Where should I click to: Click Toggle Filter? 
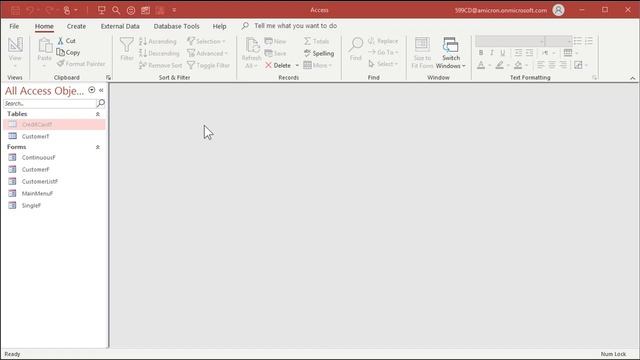tap(209, 65)
